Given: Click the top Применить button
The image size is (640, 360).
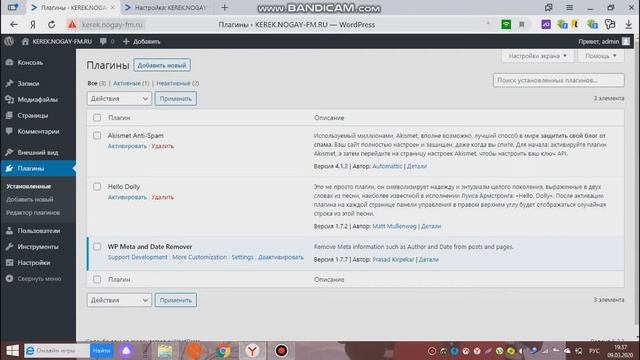Looking at the screenshot, I should [176, 98].
